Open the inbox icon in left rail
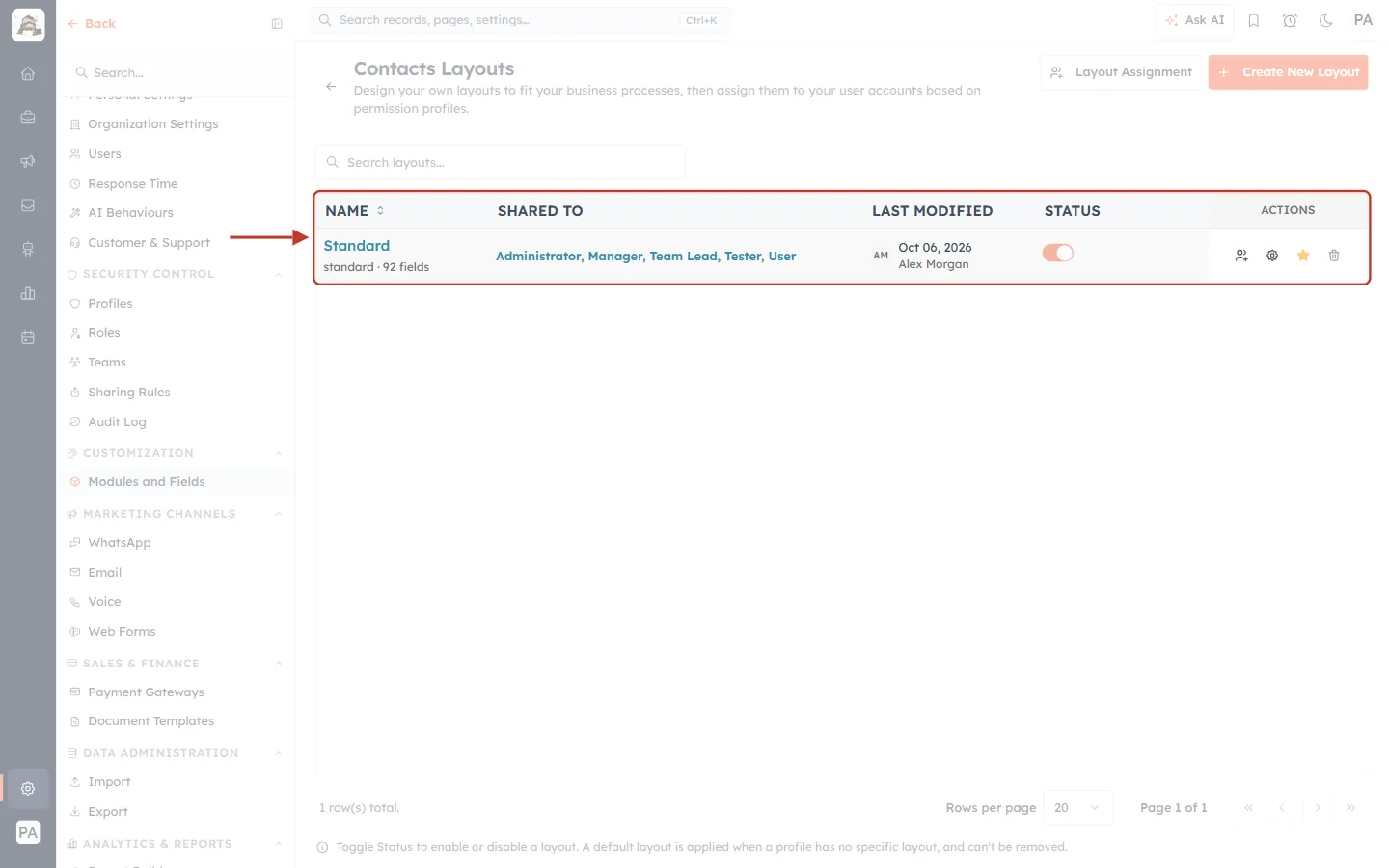 coord(28,205)
